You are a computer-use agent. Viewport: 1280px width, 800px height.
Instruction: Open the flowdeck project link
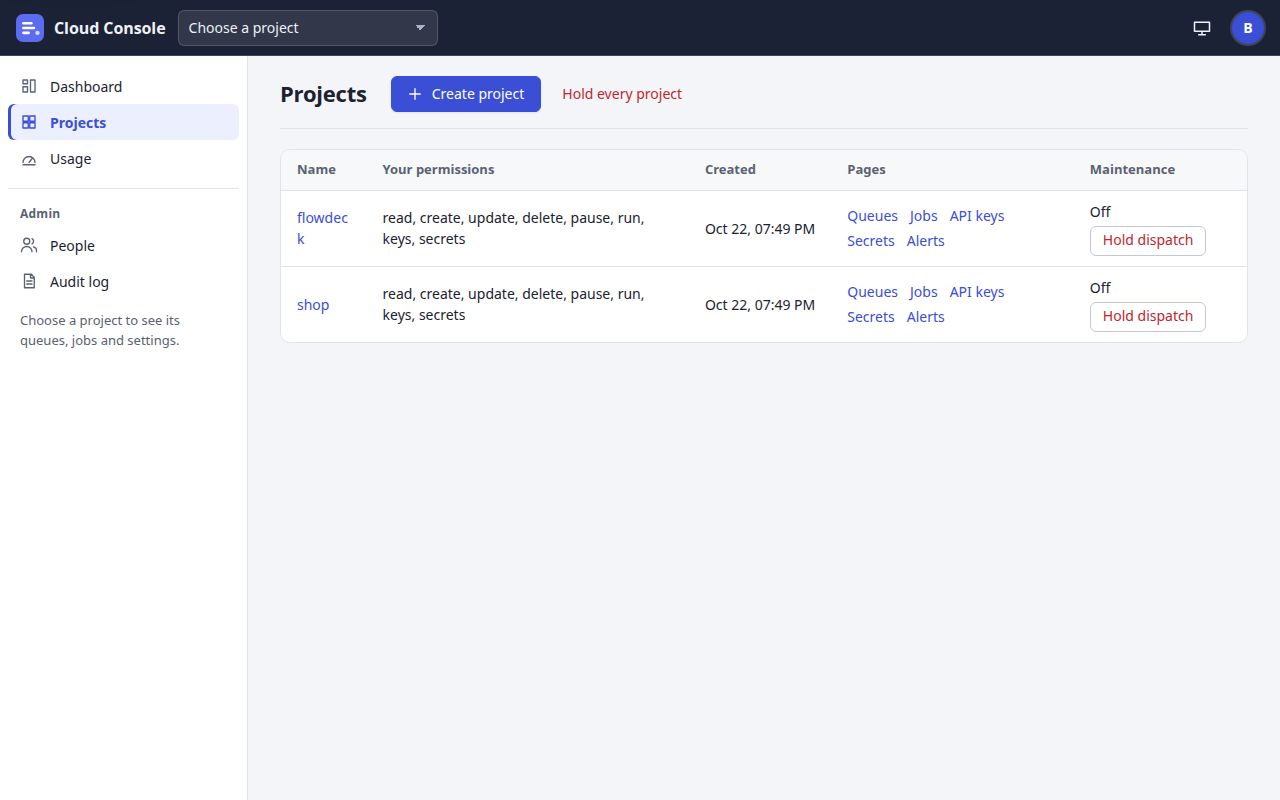[323, 228]
